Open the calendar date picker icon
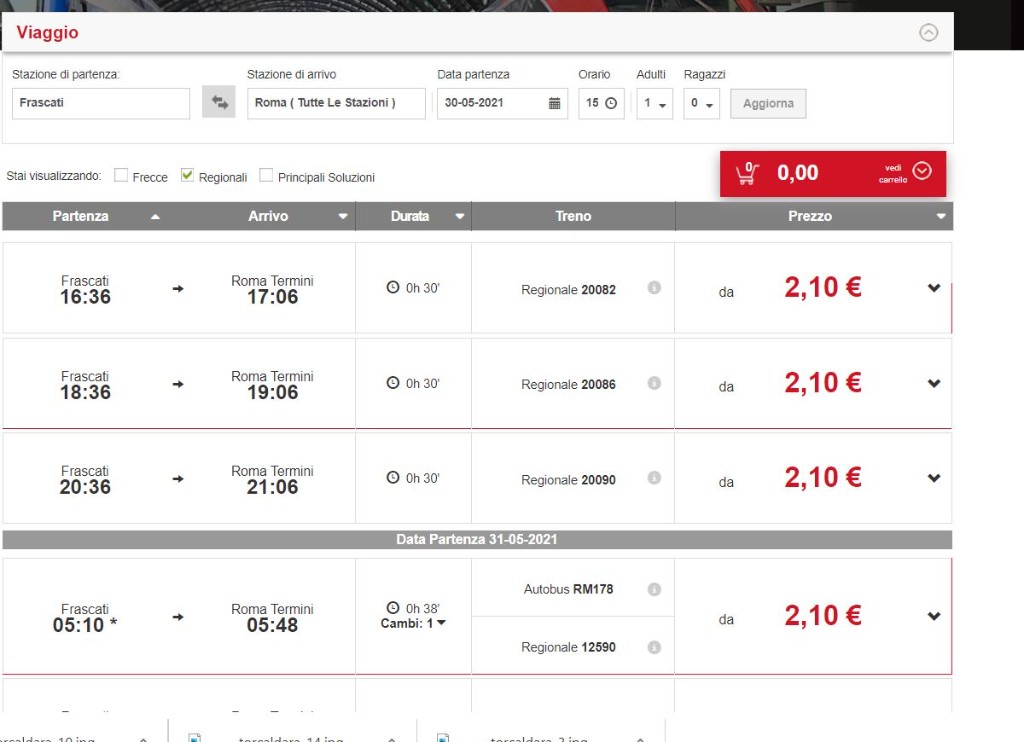1024x742 pixels. pos(554,103)
